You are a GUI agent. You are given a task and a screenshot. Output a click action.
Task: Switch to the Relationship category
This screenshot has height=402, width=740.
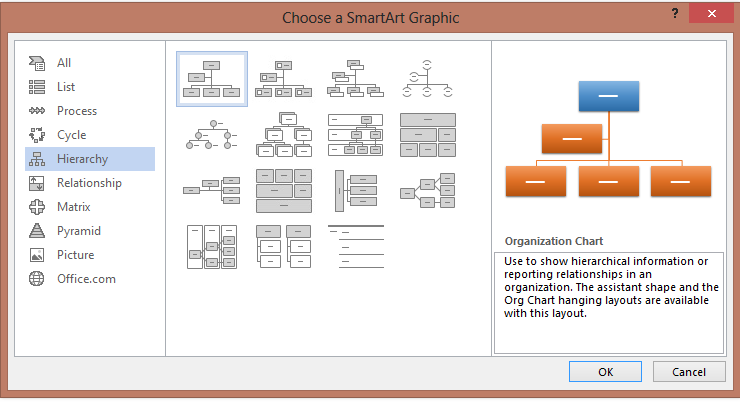click(x=89, y=183)
